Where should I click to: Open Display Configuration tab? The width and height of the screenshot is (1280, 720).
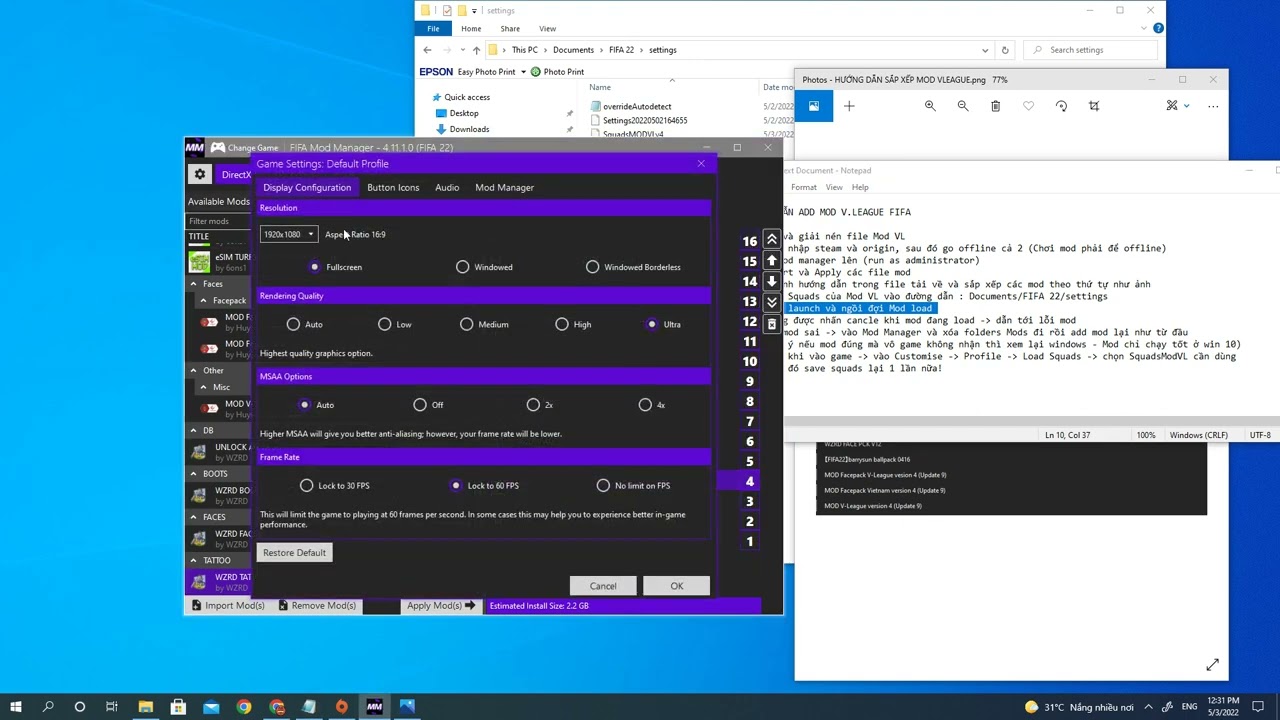(307, 187)
